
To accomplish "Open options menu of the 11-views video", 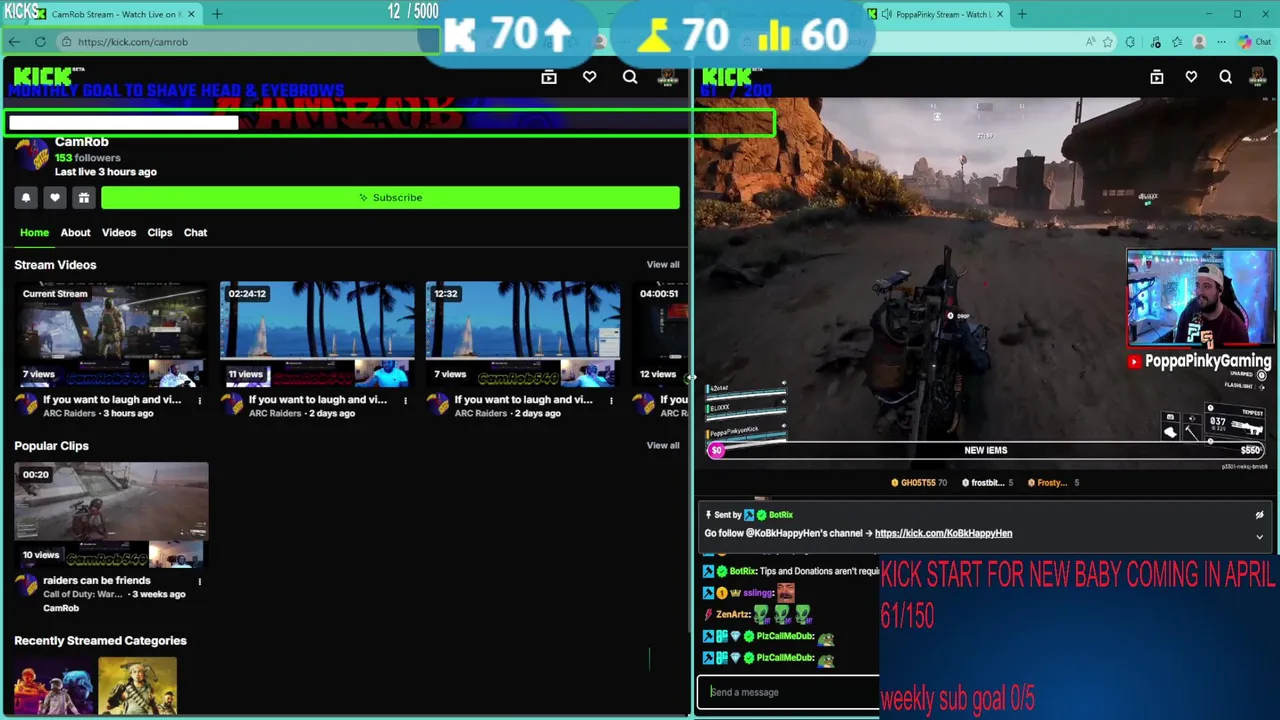I will tap(405, 401).
